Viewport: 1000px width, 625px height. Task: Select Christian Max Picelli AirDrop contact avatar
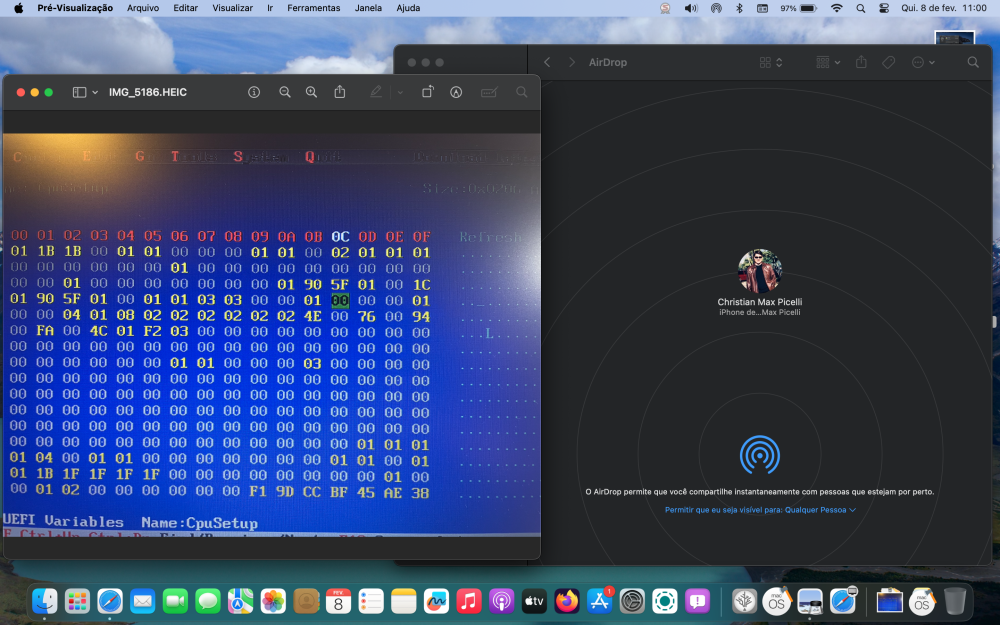[760, 271]
